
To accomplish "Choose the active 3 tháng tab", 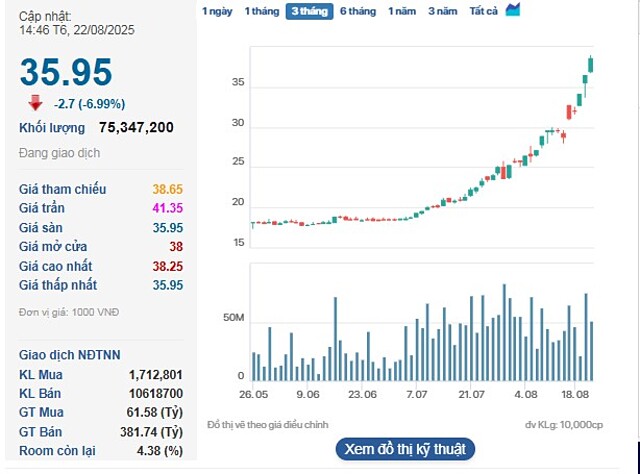I will [x=308, y=11].
